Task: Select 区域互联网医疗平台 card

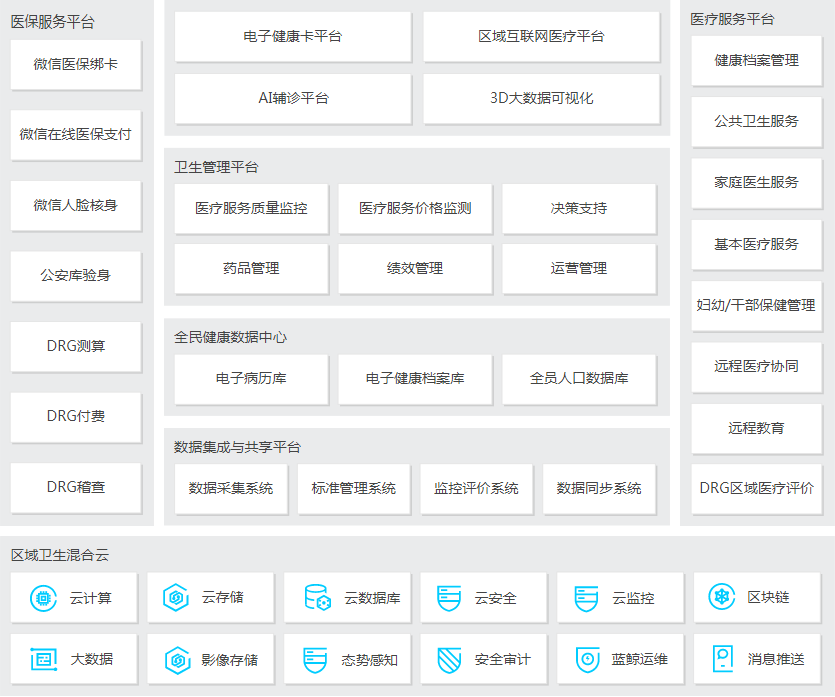Action: click(541, 37)
